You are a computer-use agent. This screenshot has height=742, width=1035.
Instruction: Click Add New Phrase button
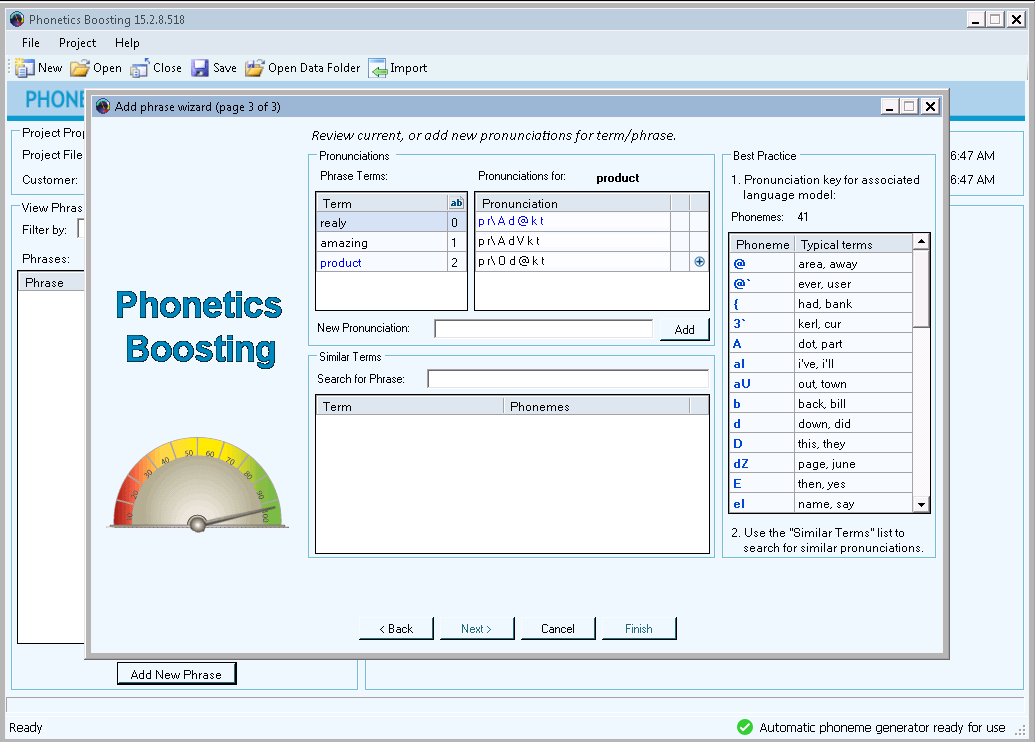[176, 674]
